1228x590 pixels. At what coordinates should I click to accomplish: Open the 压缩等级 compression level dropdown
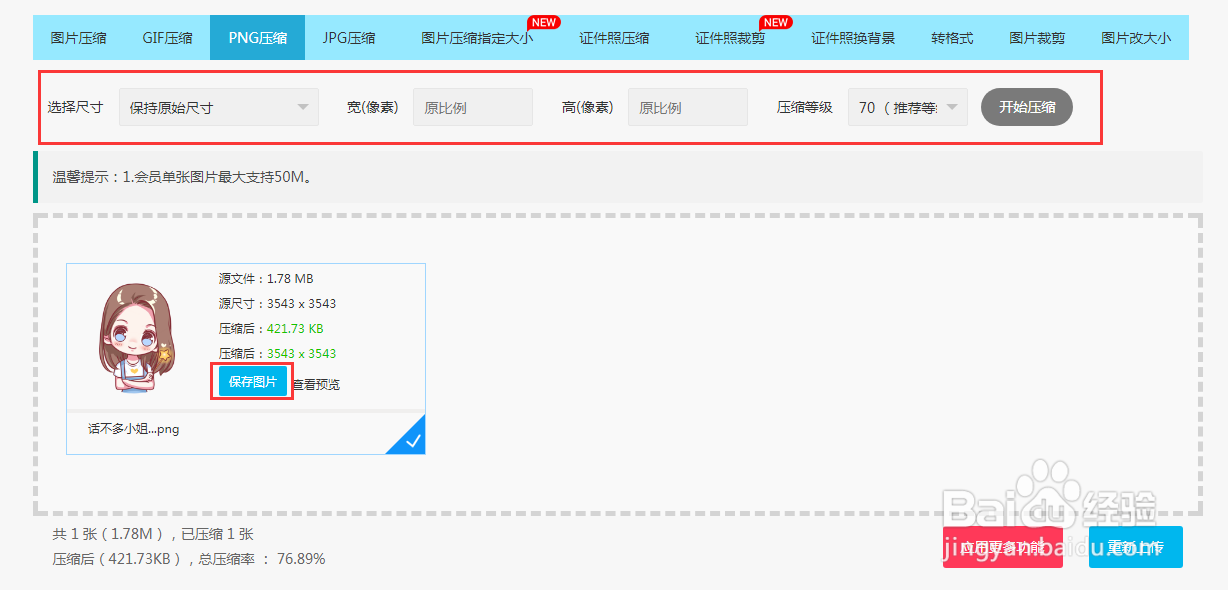click(906, 106)
